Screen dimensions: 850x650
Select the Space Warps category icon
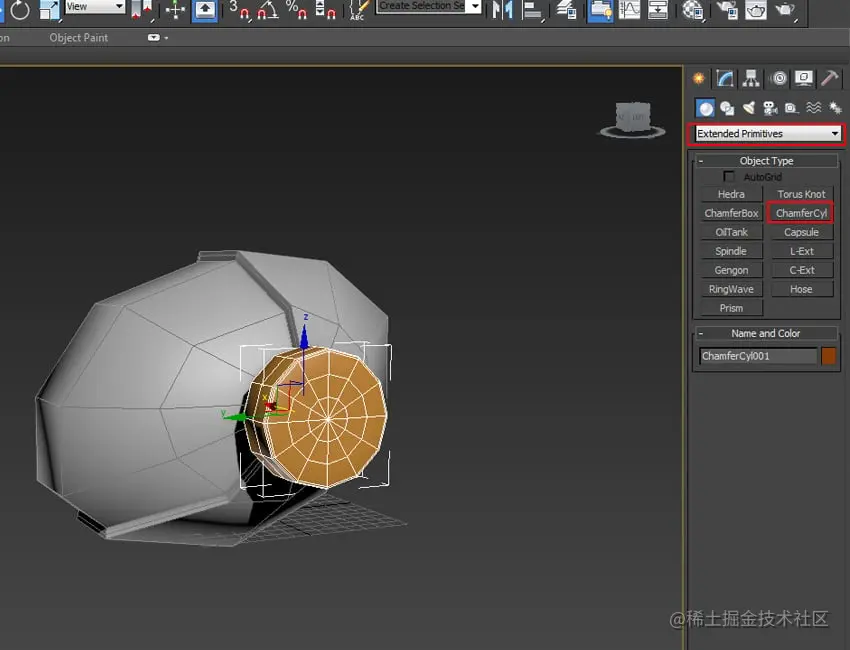813,108
